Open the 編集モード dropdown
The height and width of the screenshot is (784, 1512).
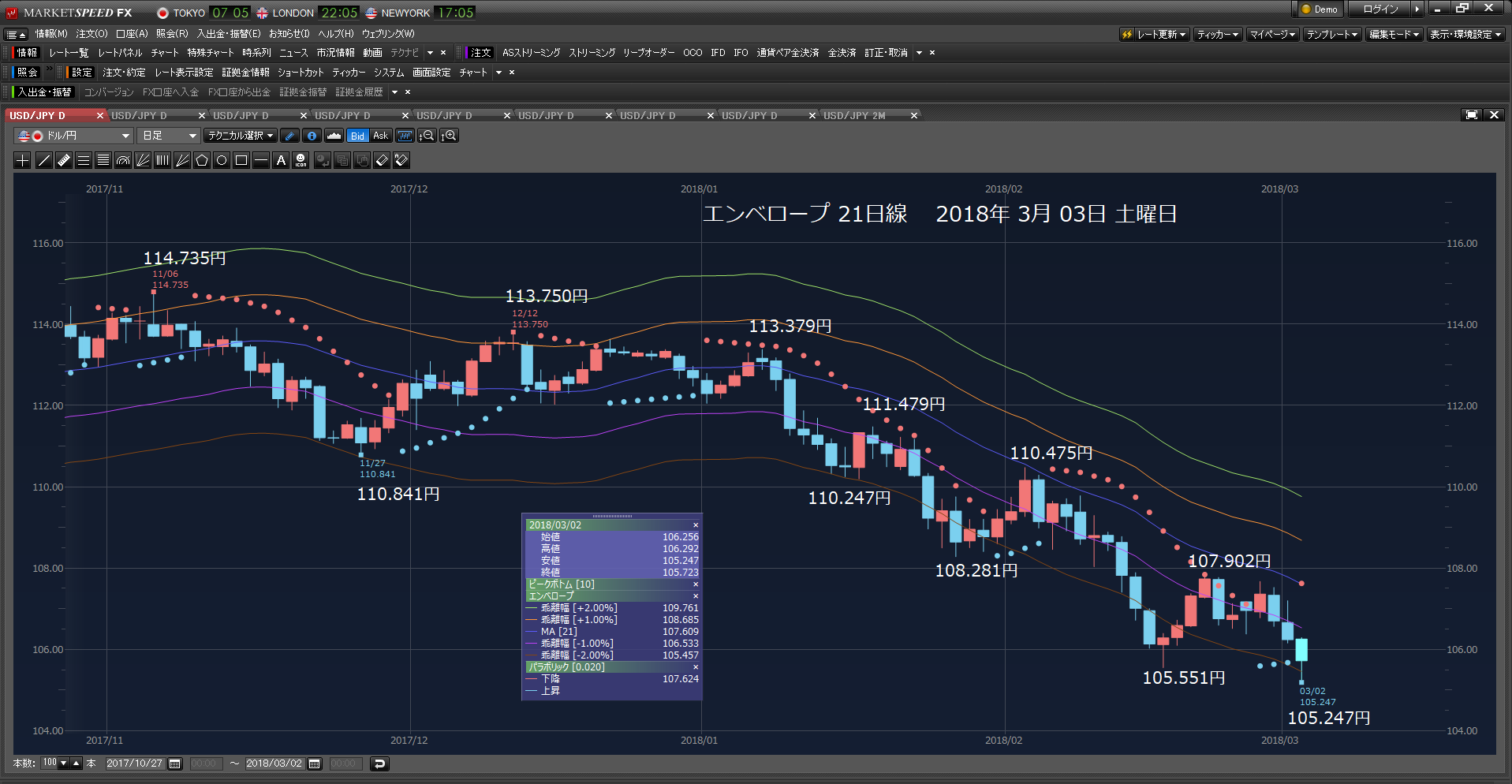(x=1394, y=35)
